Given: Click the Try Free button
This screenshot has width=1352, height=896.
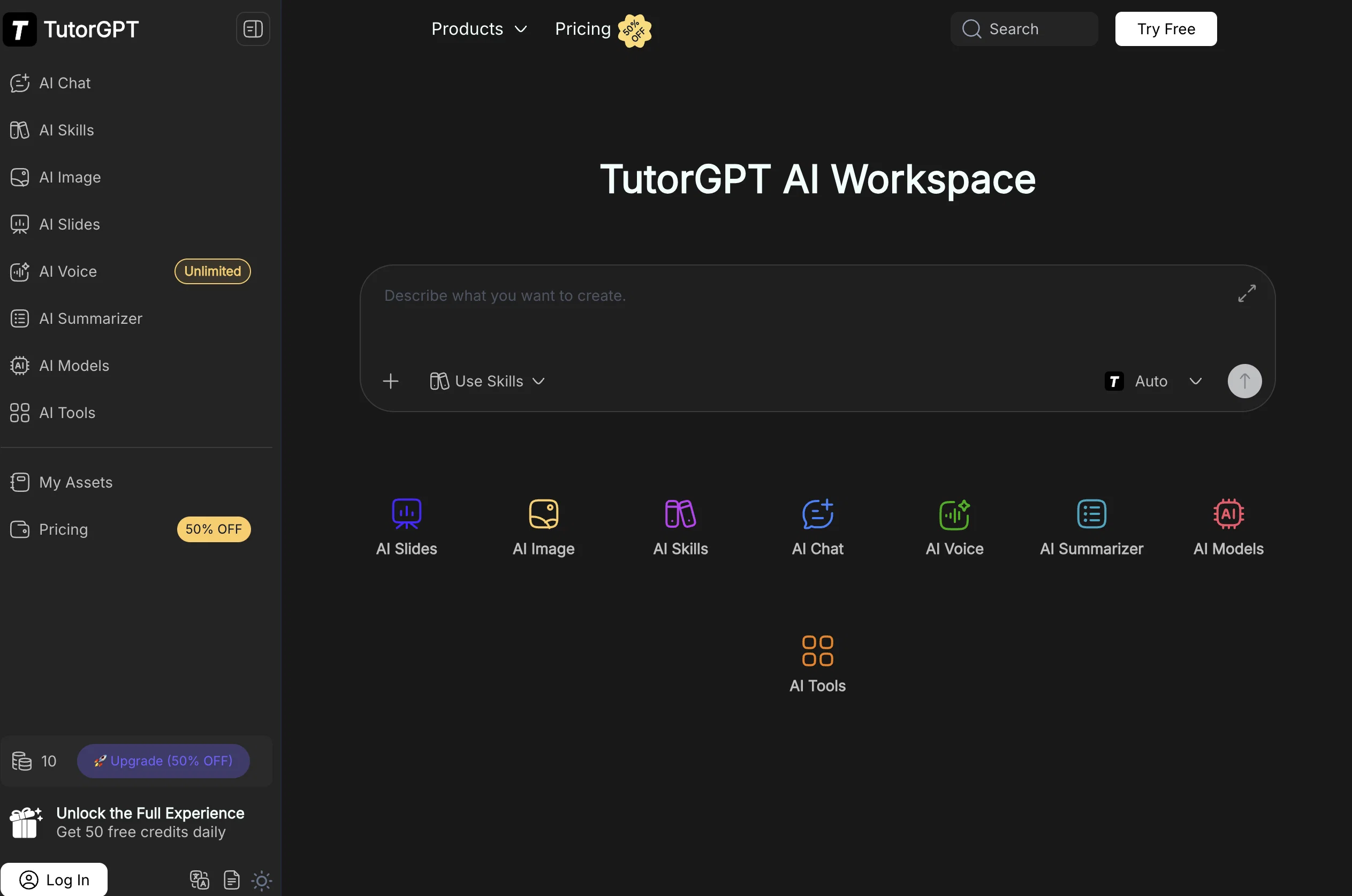Looking at the screenshot, I should (1166, 29).
